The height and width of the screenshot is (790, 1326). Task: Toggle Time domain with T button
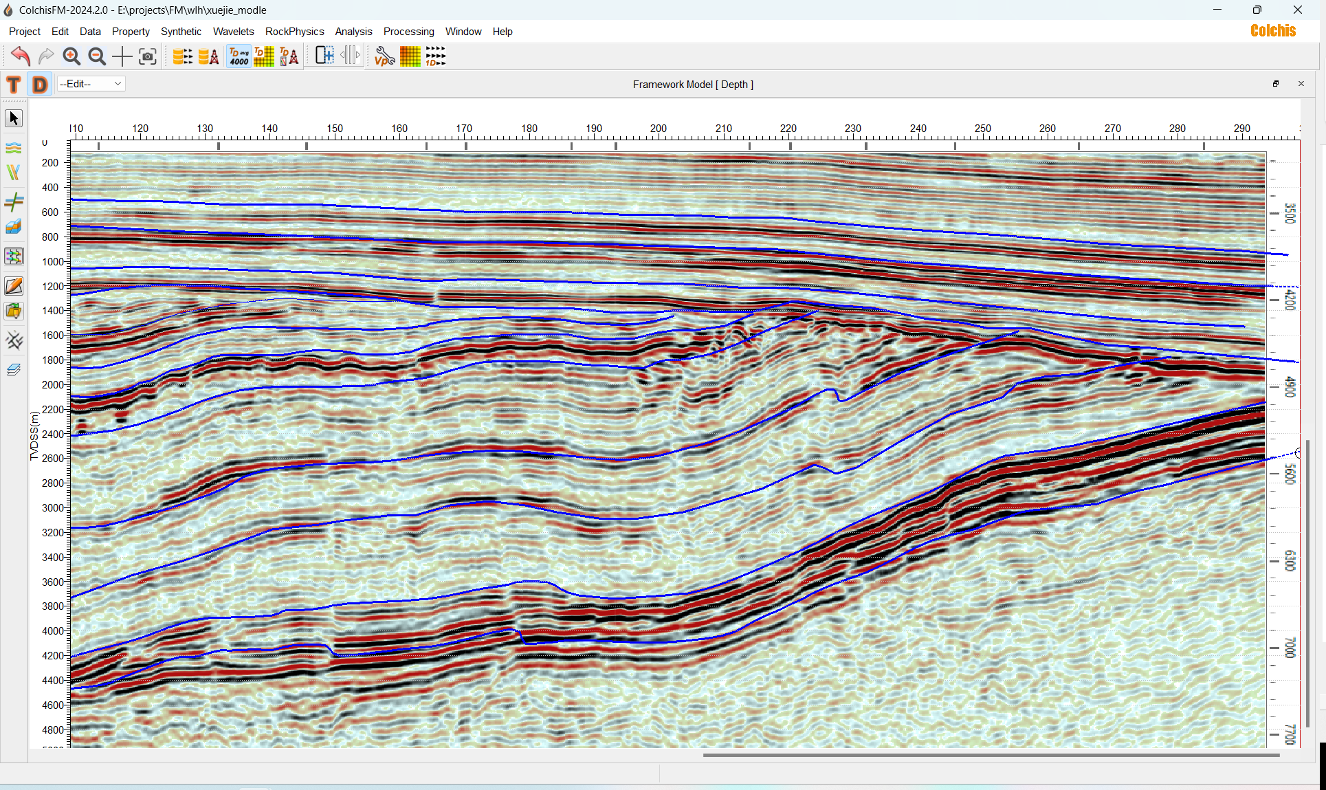[14, 84]
